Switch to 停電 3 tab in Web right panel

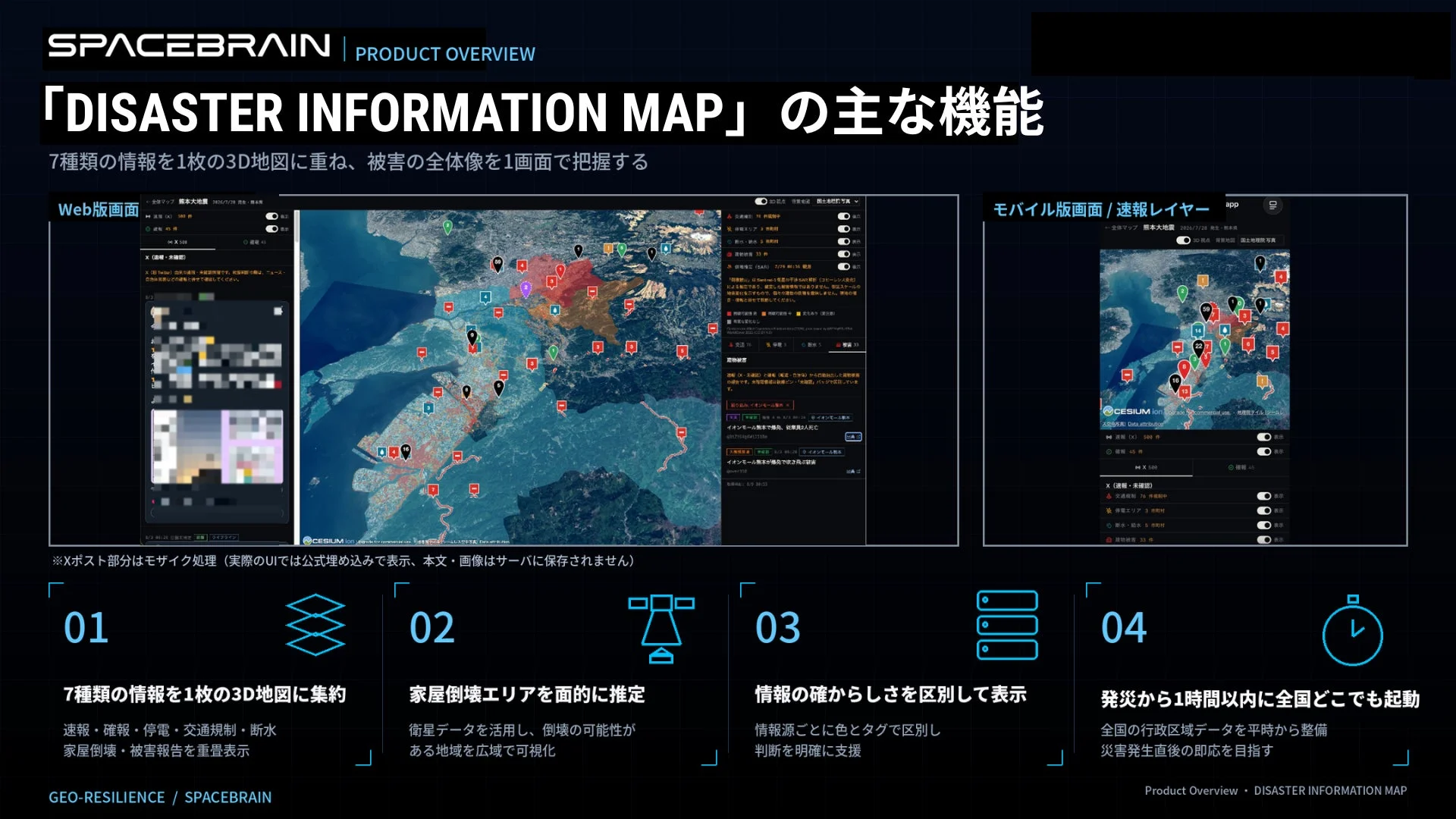point(775,345)
